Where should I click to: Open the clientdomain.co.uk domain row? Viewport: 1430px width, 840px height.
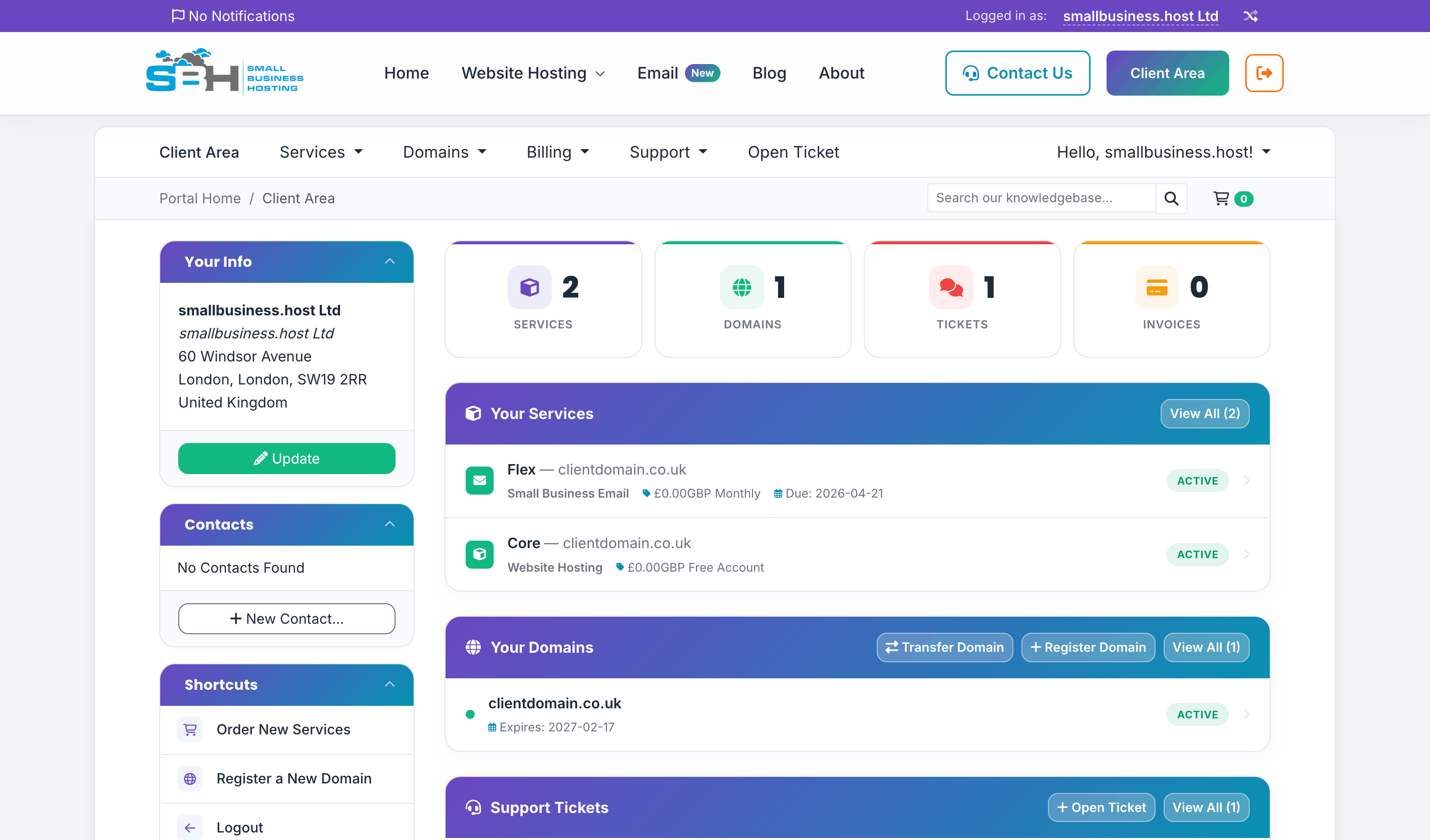(x=857, y=715)
